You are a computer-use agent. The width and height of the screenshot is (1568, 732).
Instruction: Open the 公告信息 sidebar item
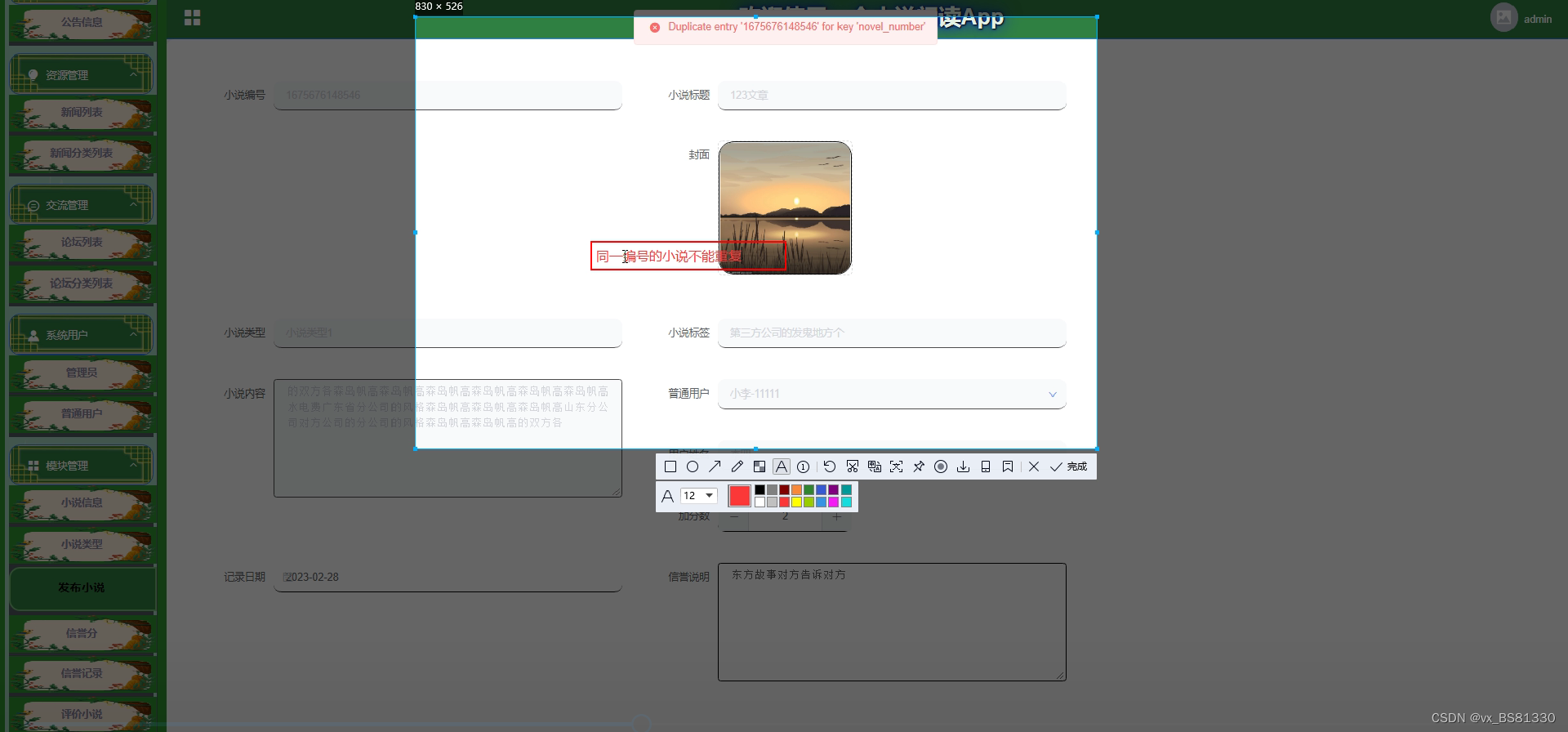82,23
